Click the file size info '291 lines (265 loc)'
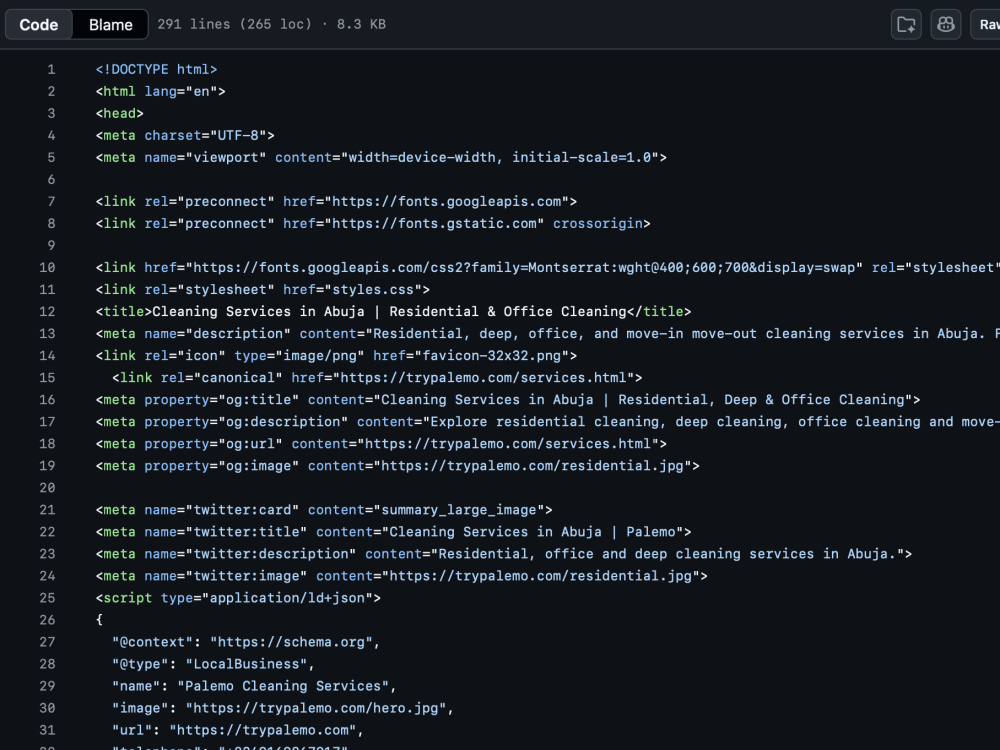The width and height of the screenshot is (1000, 750). point(235,24)
